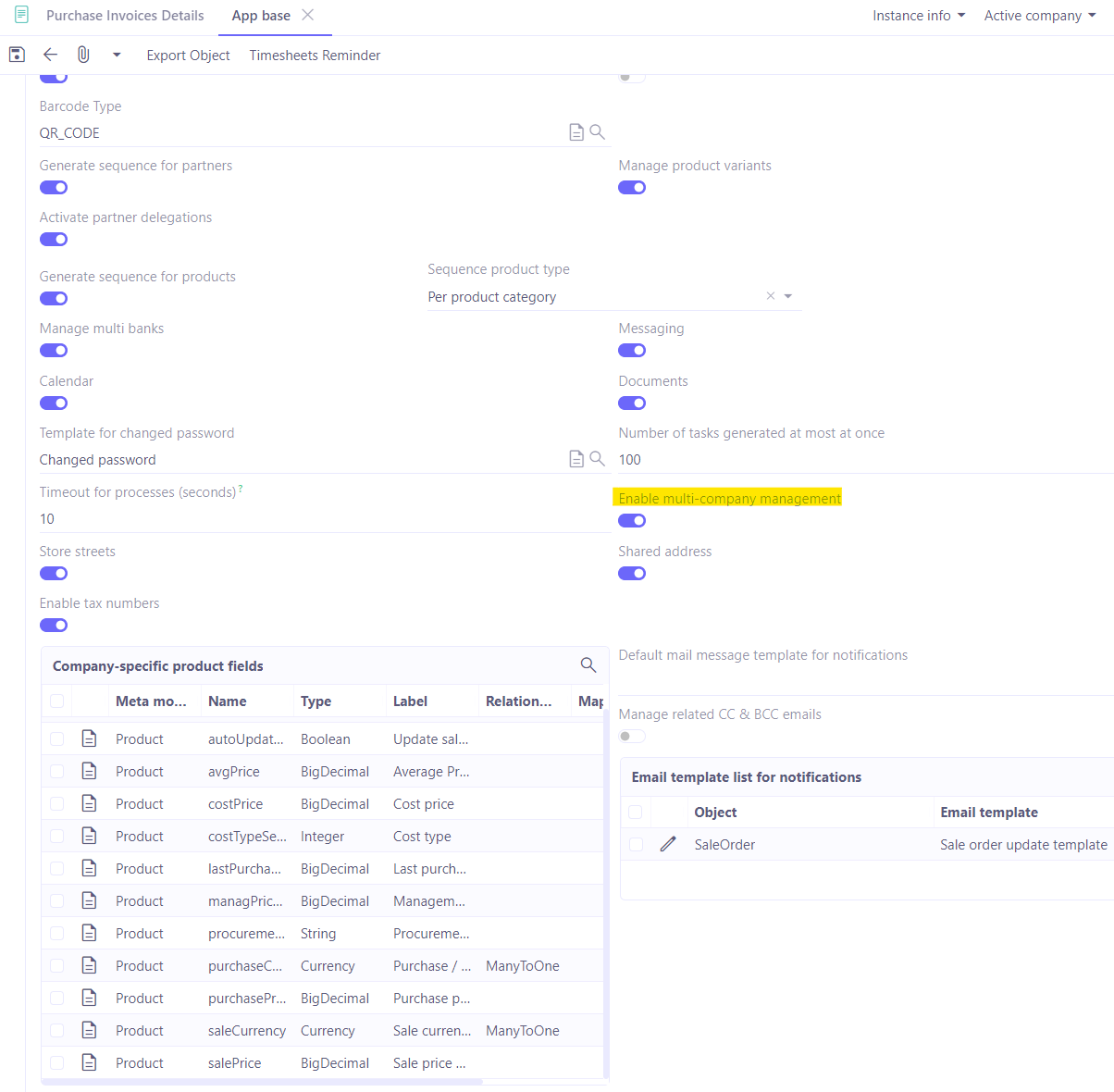This screenshot has width=1114, height=1092.
Task: Click the back arrow navigation icon
Action: click(50, 55)
